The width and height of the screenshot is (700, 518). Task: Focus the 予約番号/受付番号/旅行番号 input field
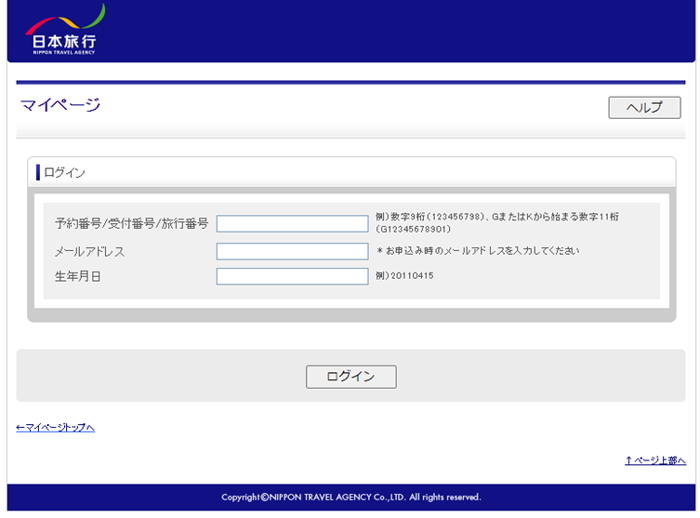click(x=292, y=224)
